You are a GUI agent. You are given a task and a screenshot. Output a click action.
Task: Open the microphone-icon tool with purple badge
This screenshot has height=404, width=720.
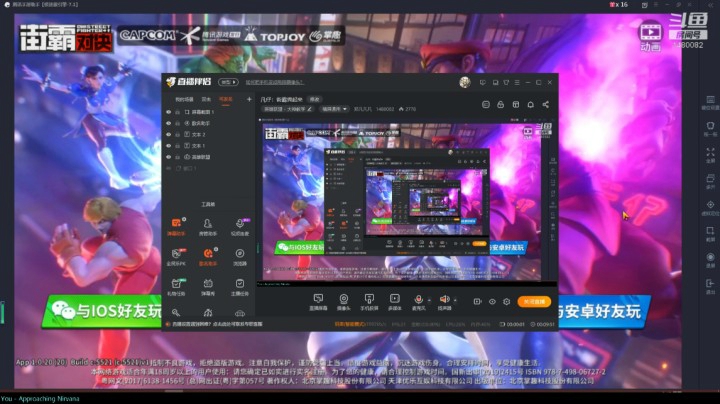click(240, 227)
